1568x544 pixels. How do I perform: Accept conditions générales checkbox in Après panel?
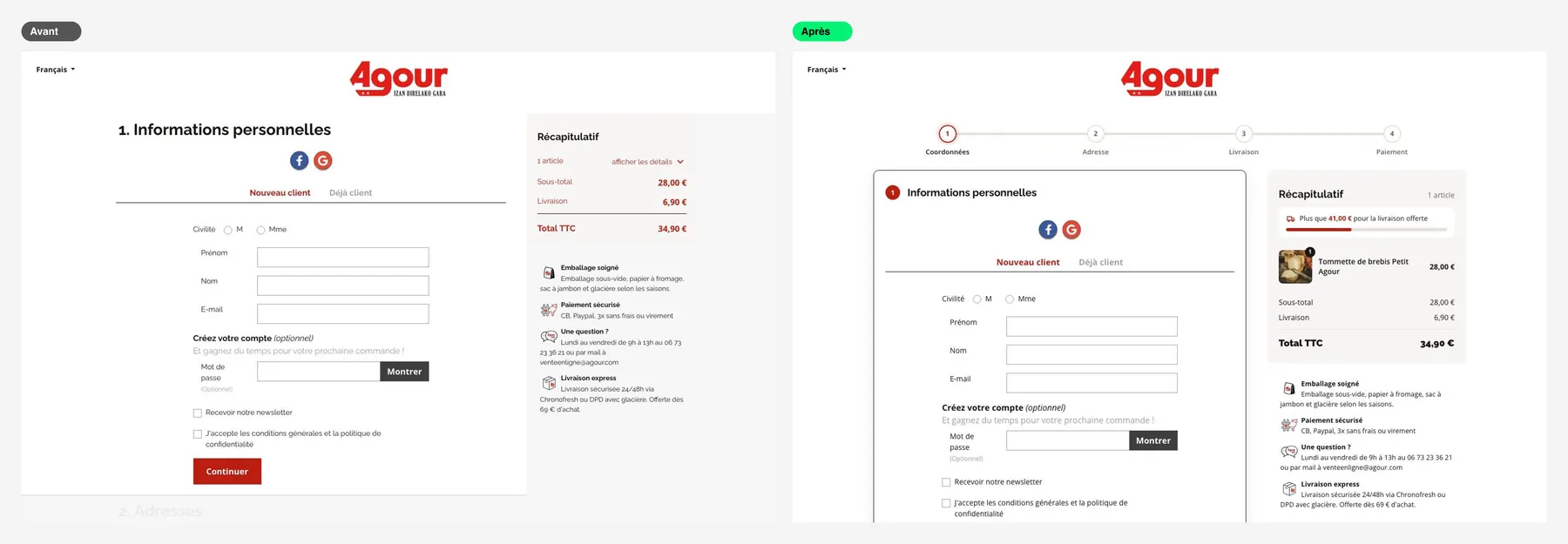(x=946, y=503)
